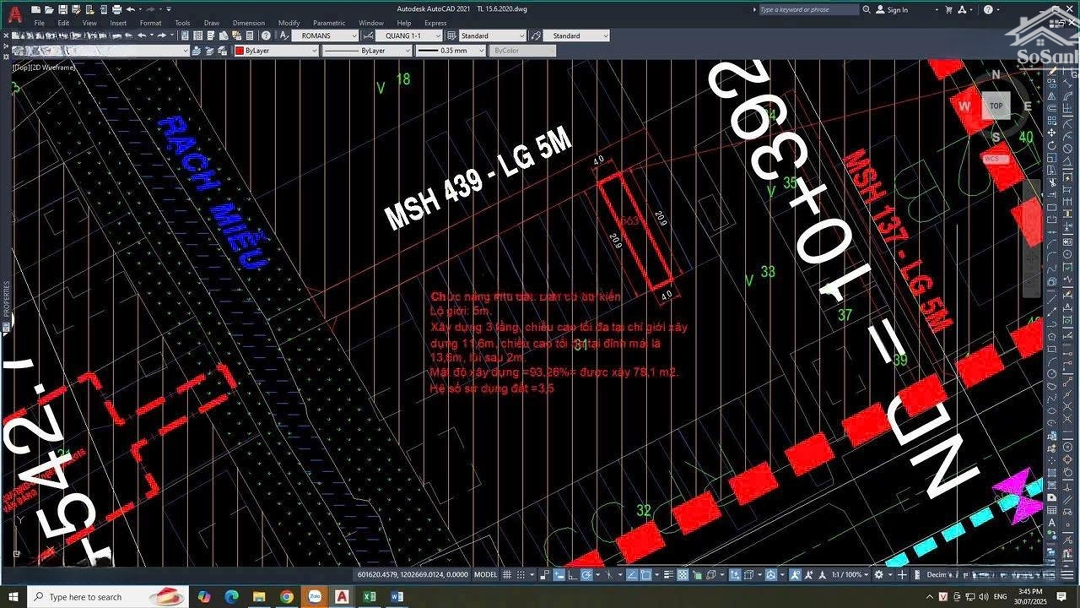The image size is (1080, 608).
Task: Click the Plot printer icon in quick access toolbar
Action: 118,10
